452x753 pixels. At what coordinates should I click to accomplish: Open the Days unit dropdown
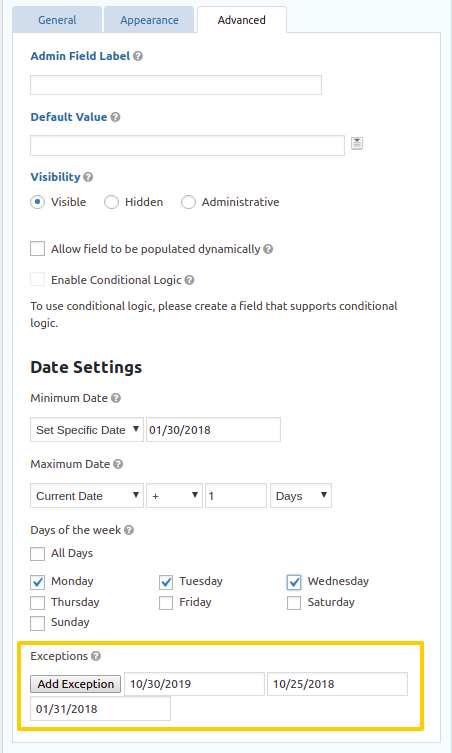coord(301,496)
